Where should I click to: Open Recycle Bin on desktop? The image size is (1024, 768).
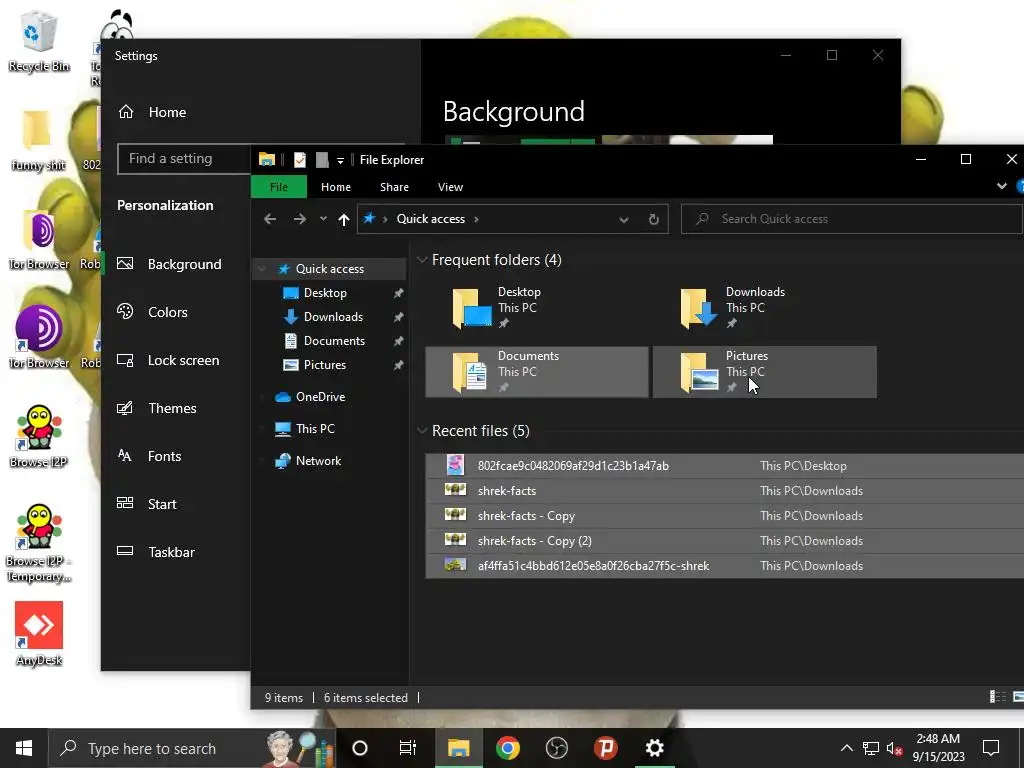pyautogui.click(x=39, y=40)
